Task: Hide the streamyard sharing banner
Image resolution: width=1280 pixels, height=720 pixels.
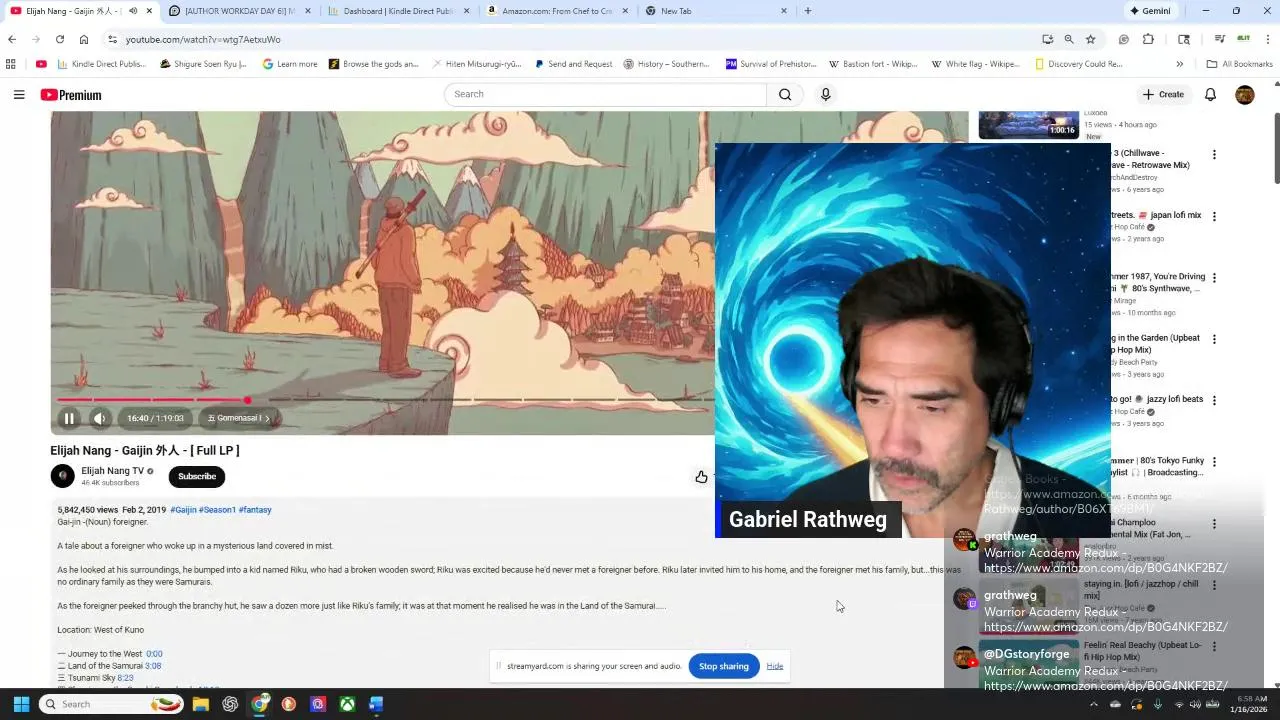Action: (775, 666)
